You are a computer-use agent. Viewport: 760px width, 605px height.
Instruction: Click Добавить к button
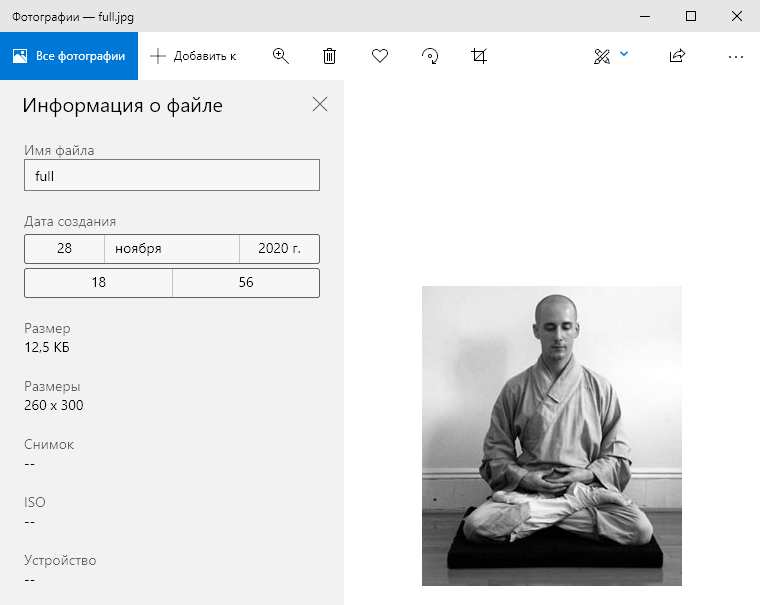193,56
